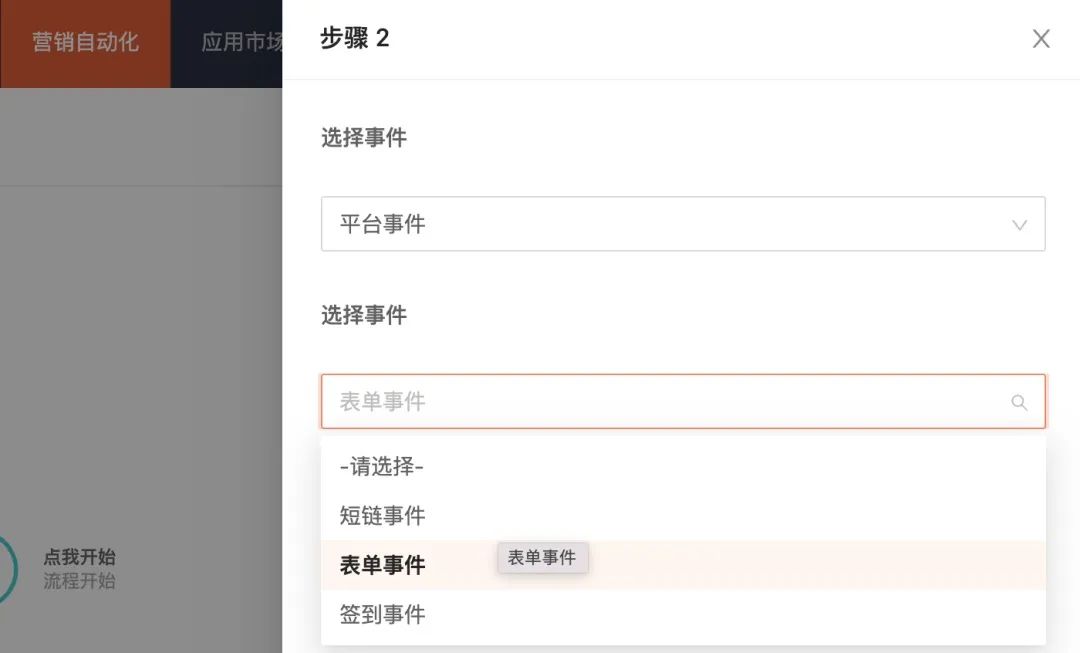Click the 点我开始 node label
The image size is (1080, 653).
[x=79, y=557]
